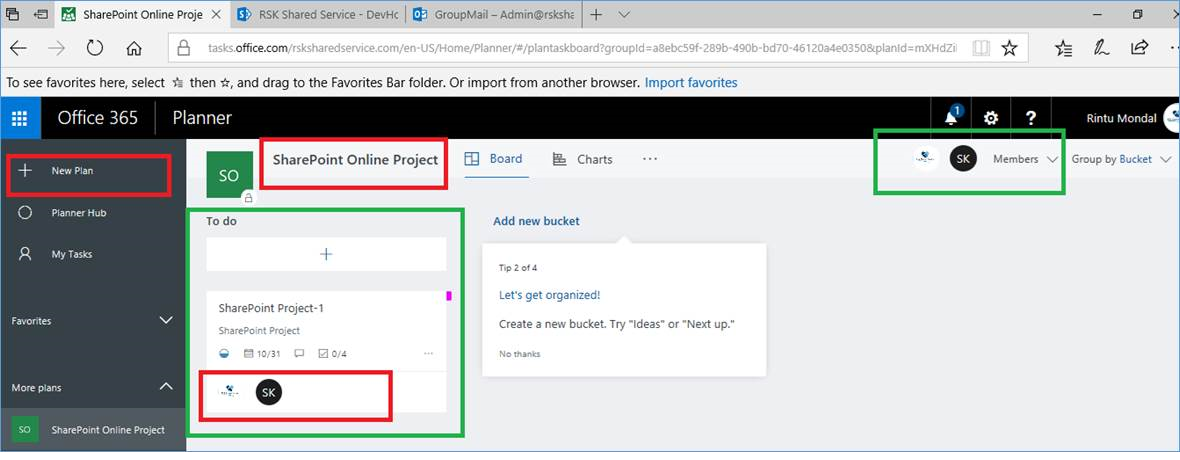1180x460 pixels.
Task: Expand the Members dropdown
Action: (1026, 159)
